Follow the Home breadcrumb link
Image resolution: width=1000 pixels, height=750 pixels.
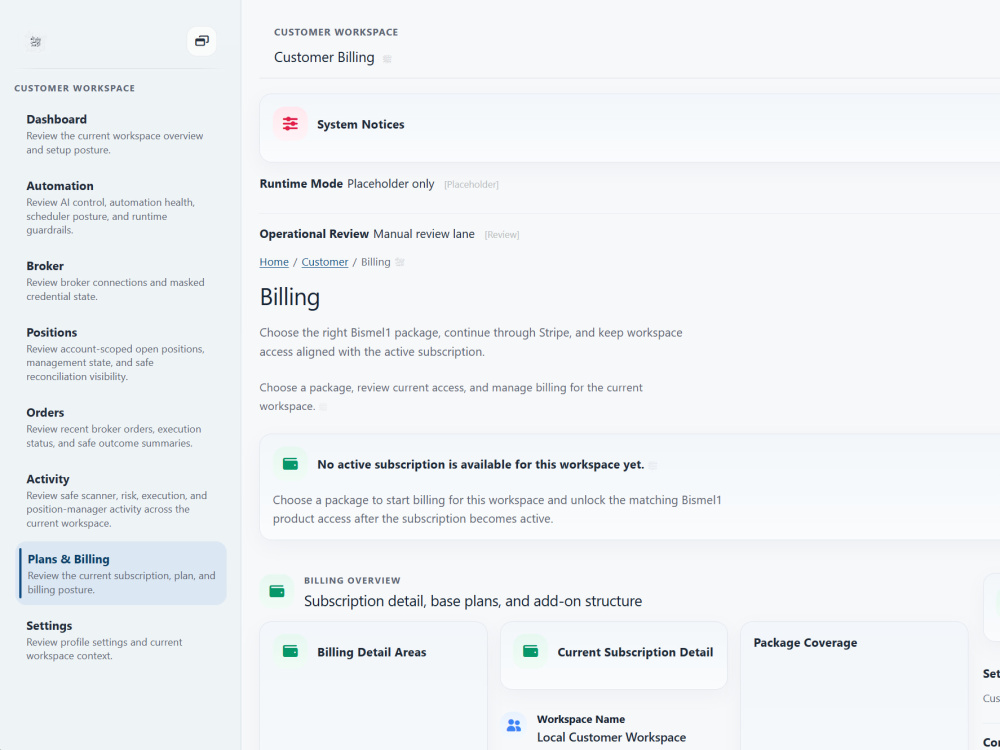(274, 262)
